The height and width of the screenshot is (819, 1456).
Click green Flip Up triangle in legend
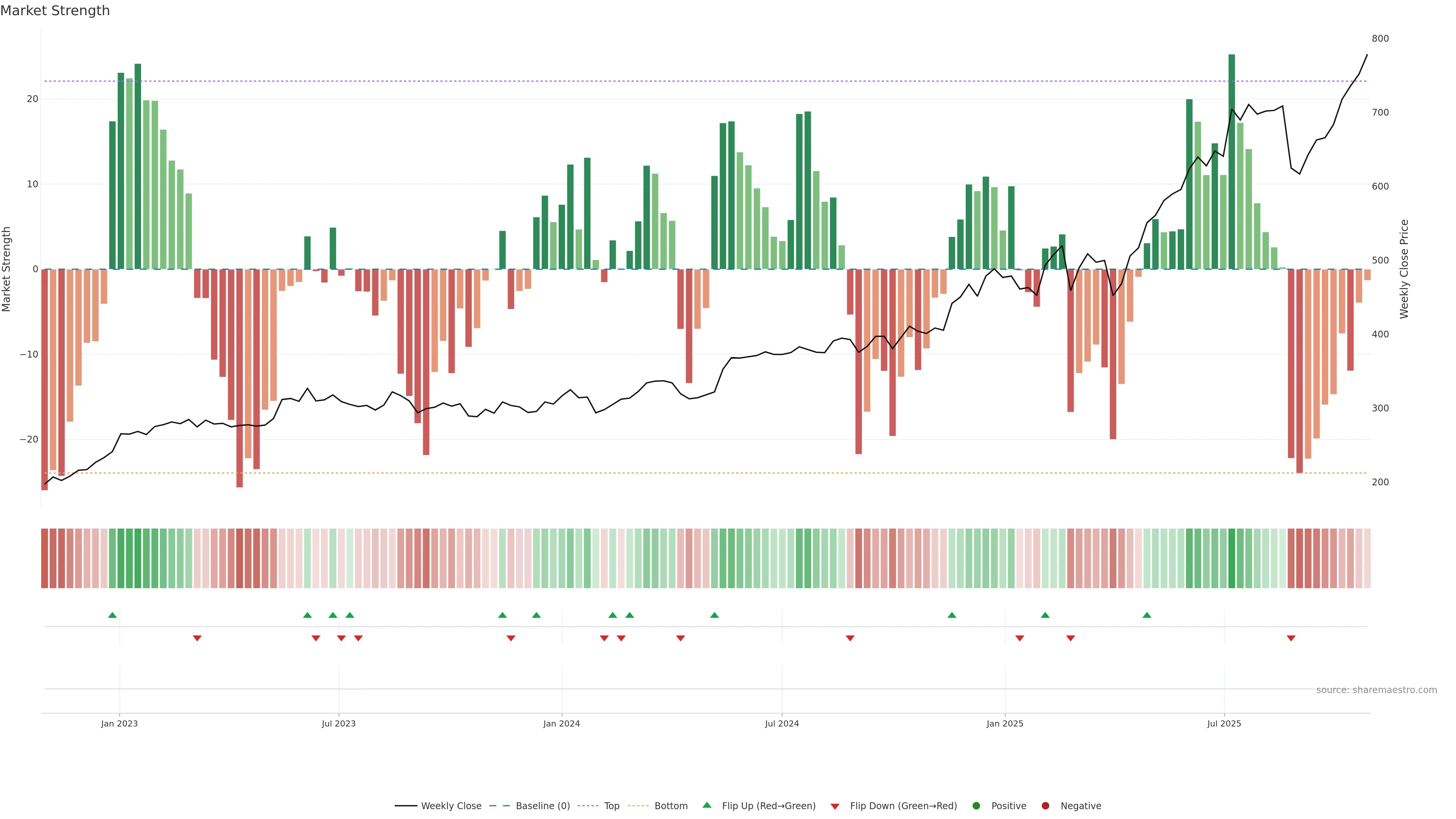point(706,805)
